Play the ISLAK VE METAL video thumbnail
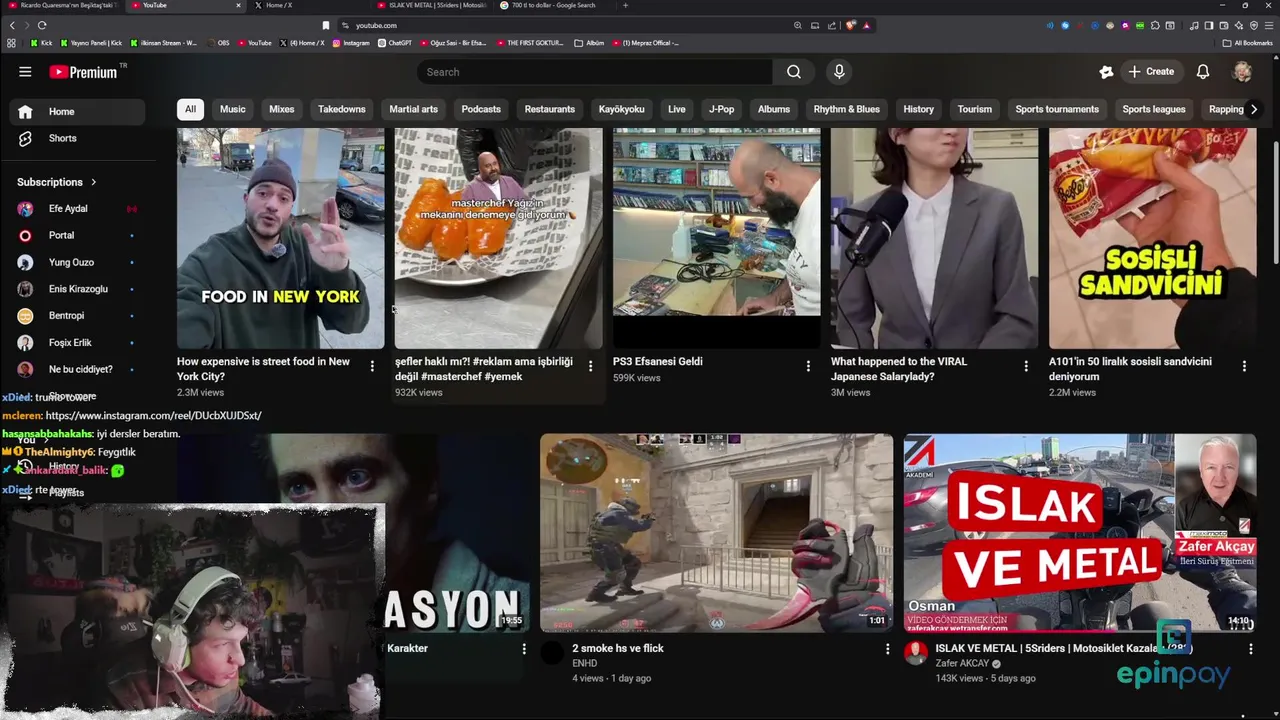 (1080, 533)
